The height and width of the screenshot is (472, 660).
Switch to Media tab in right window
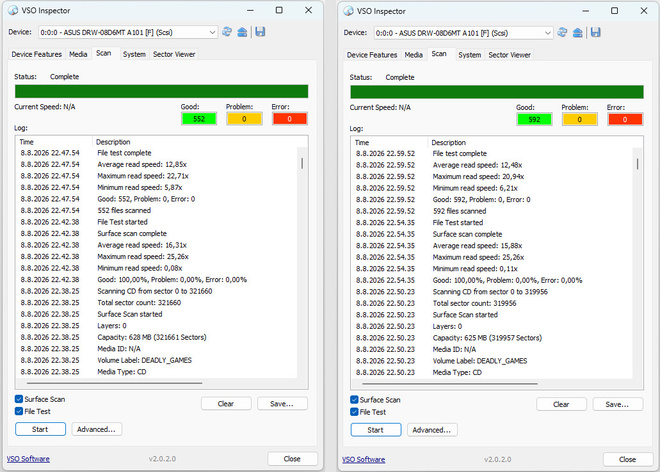click(413, 55)
